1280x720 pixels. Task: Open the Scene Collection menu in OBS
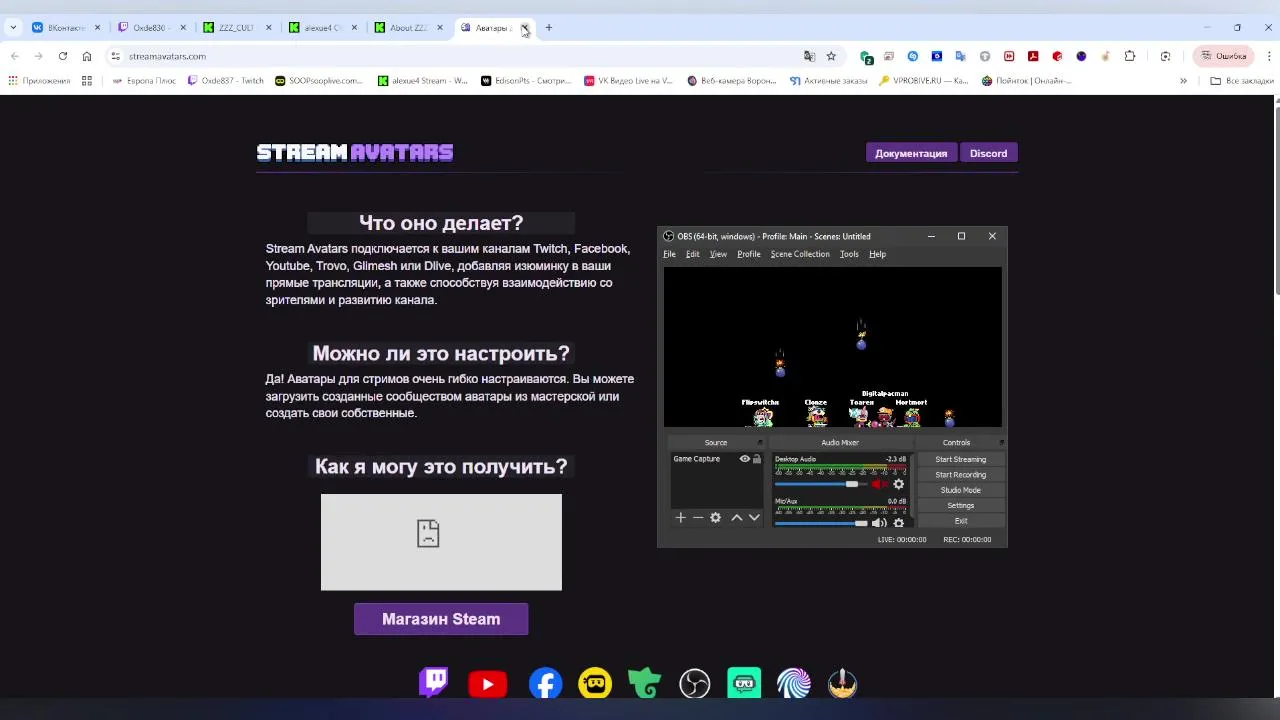tap(800, 254)
